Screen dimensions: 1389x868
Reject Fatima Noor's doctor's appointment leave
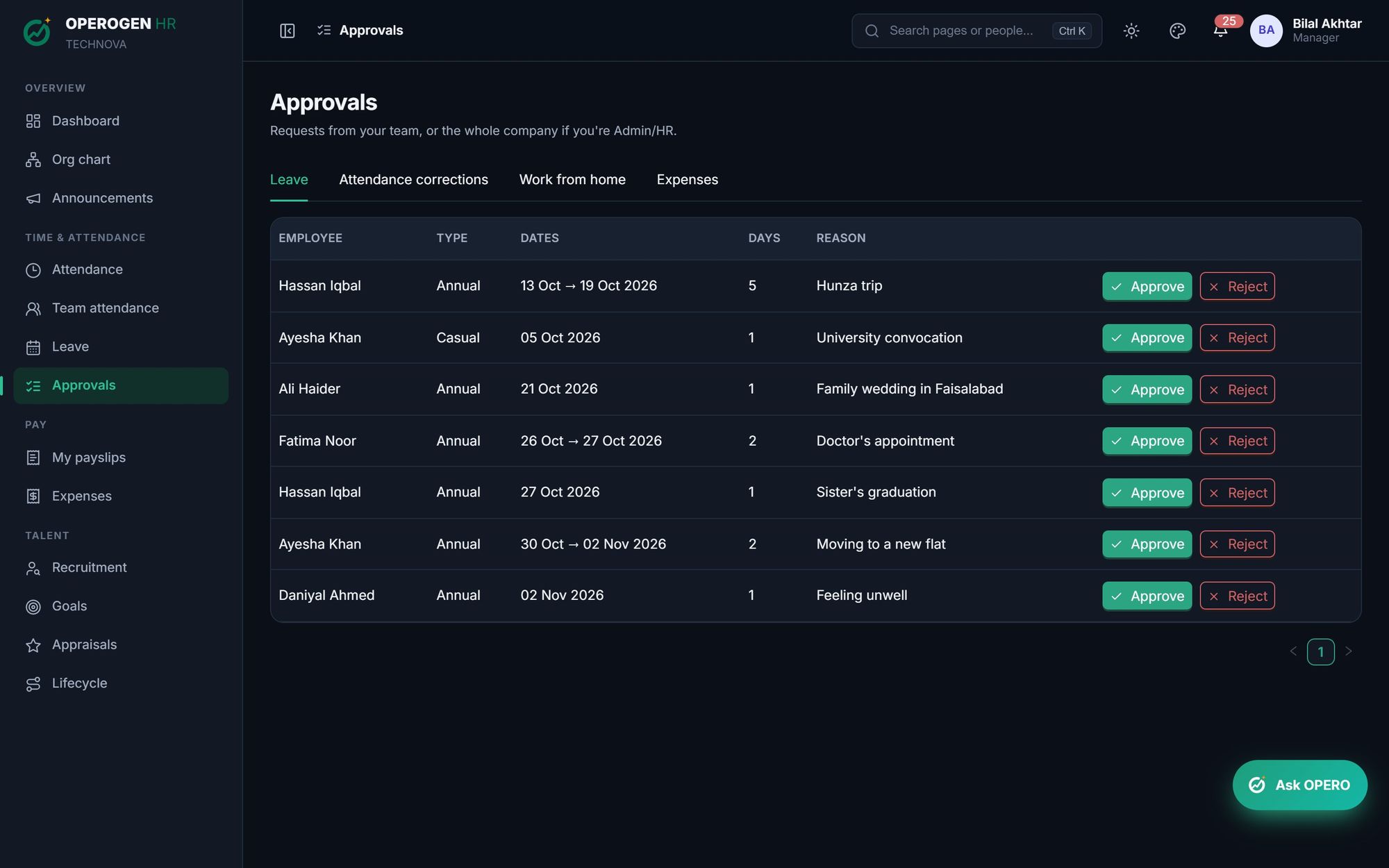click(x=1237, y=441)
